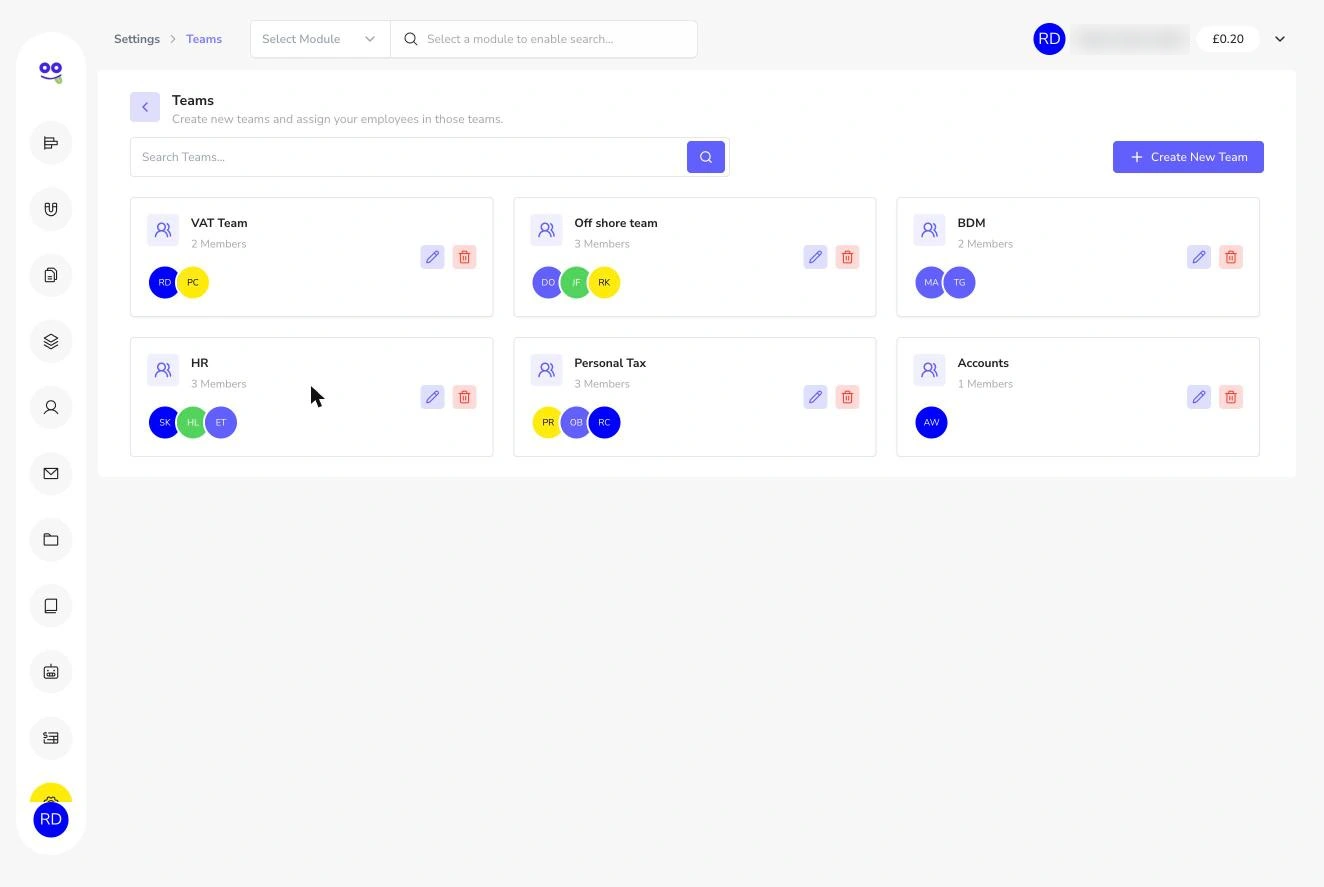Click the TG avatar in BDM card
The image size is (1324, 887).
pyautogui.click(x=959, y=283)
